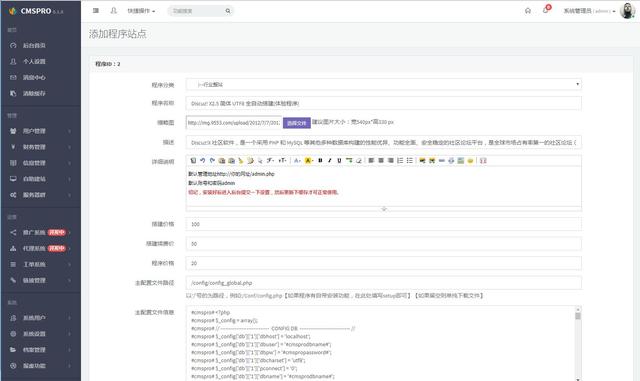Click the 主配置文件路径 config path input
The height and width of the screenshot is (381, 640).
coord(384,283)
